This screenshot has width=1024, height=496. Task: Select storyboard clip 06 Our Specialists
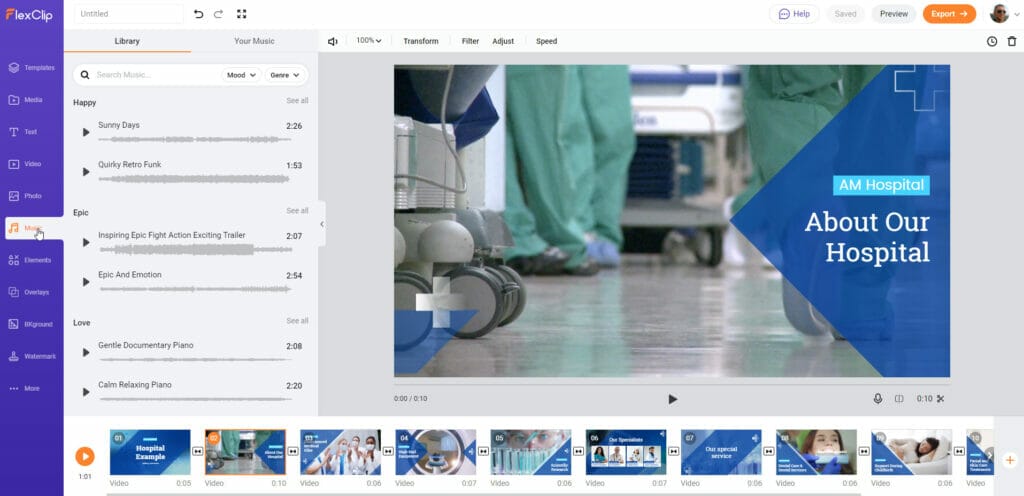pyautogui.click(x=626, y=452)
